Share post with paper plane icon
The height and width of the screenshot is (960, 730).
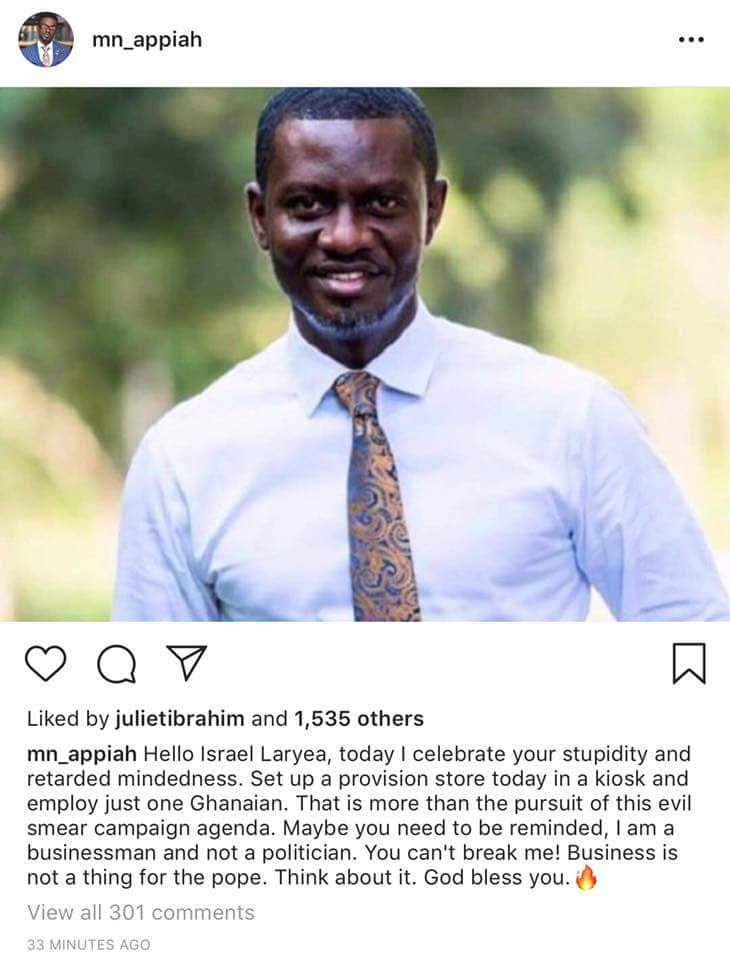(x=187, y=662)
